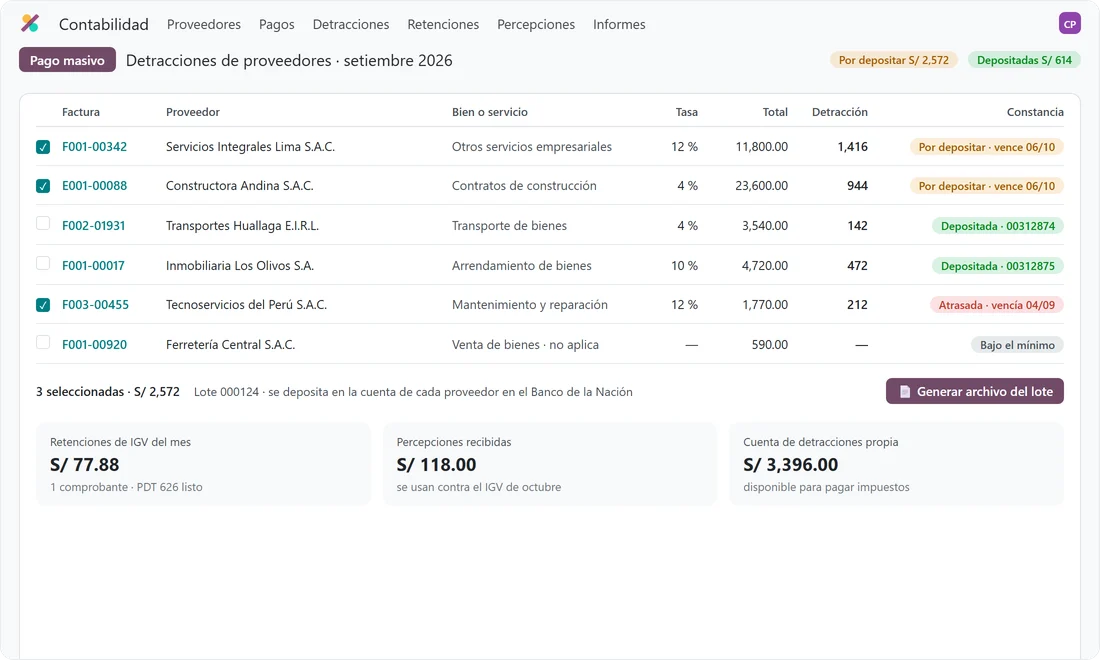Click Venta de bienes · no aplica cell

(525, 345)
